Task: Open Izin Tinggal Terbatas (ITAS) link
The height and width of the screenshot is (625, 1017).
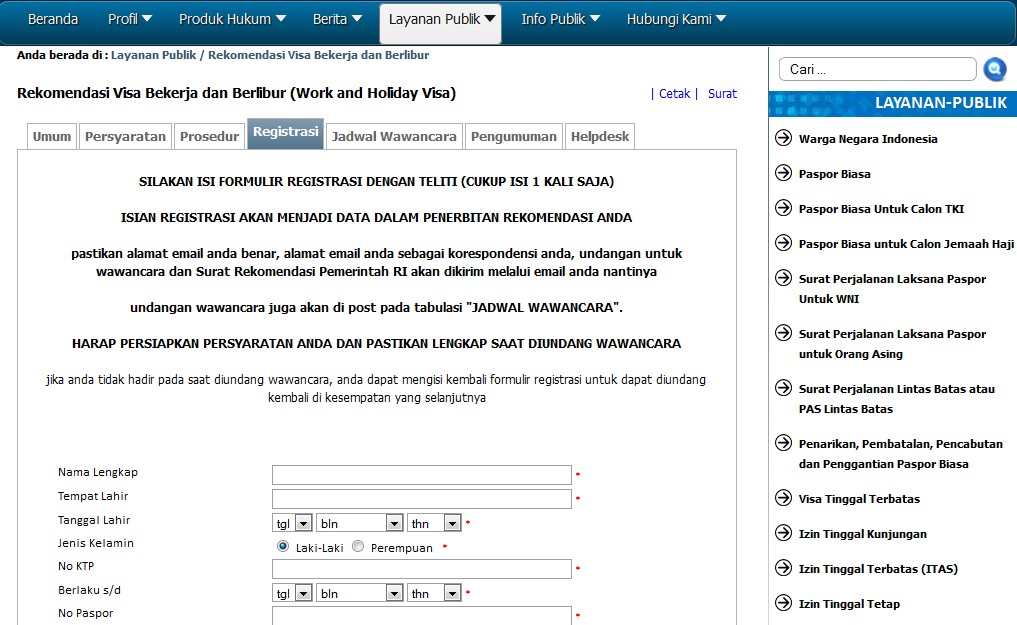Action: [878, 569]
